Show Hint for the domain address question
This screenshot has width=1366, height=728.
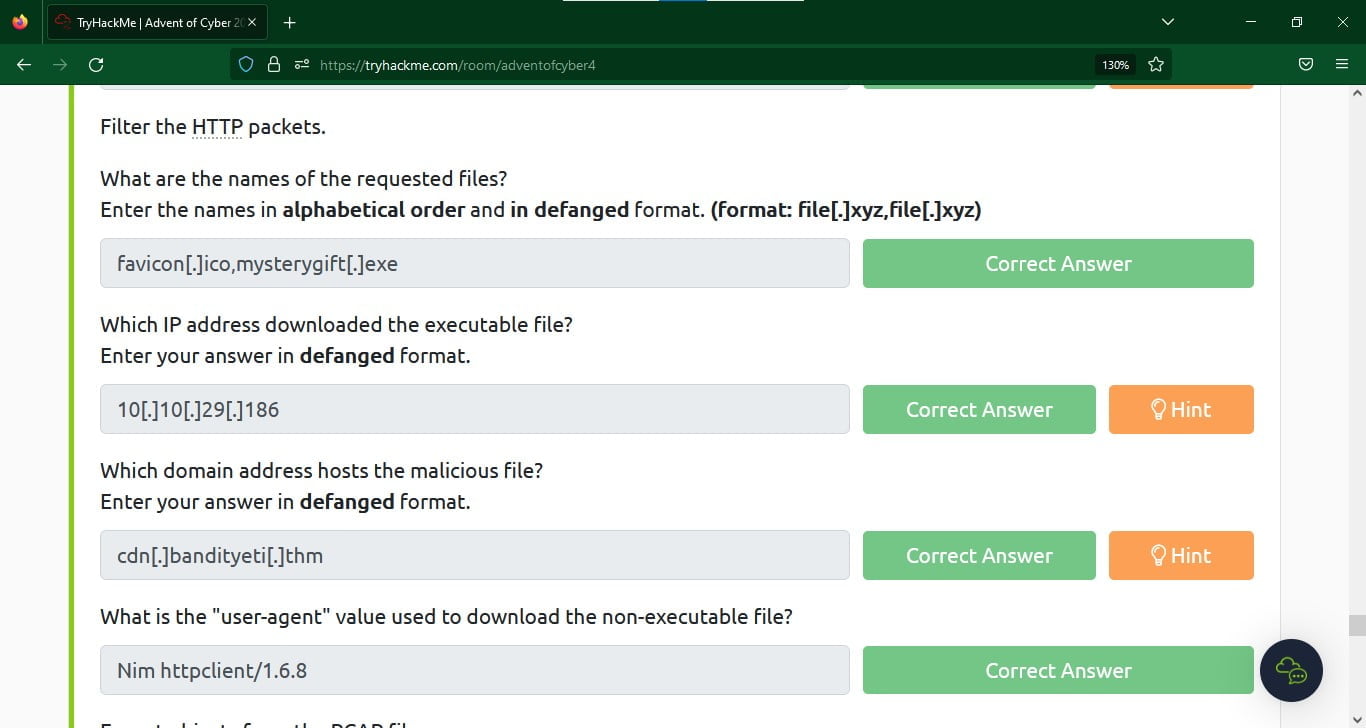[x=1181, y=555]
